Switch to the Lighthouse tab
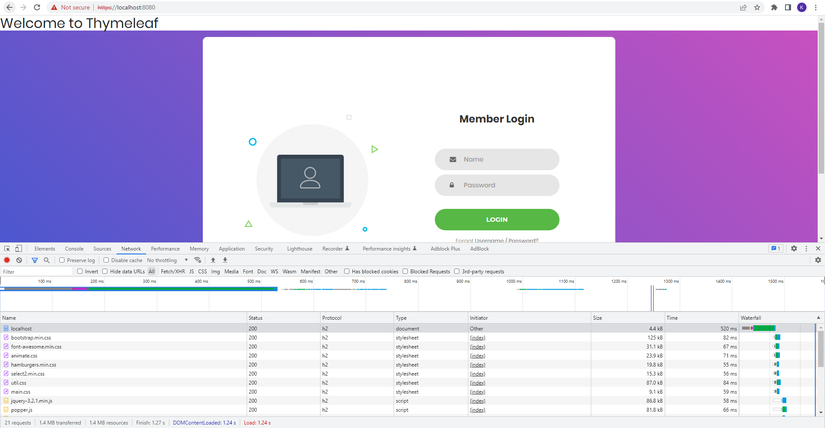This screenshot has height=428, width=825. tap(299, 248)
